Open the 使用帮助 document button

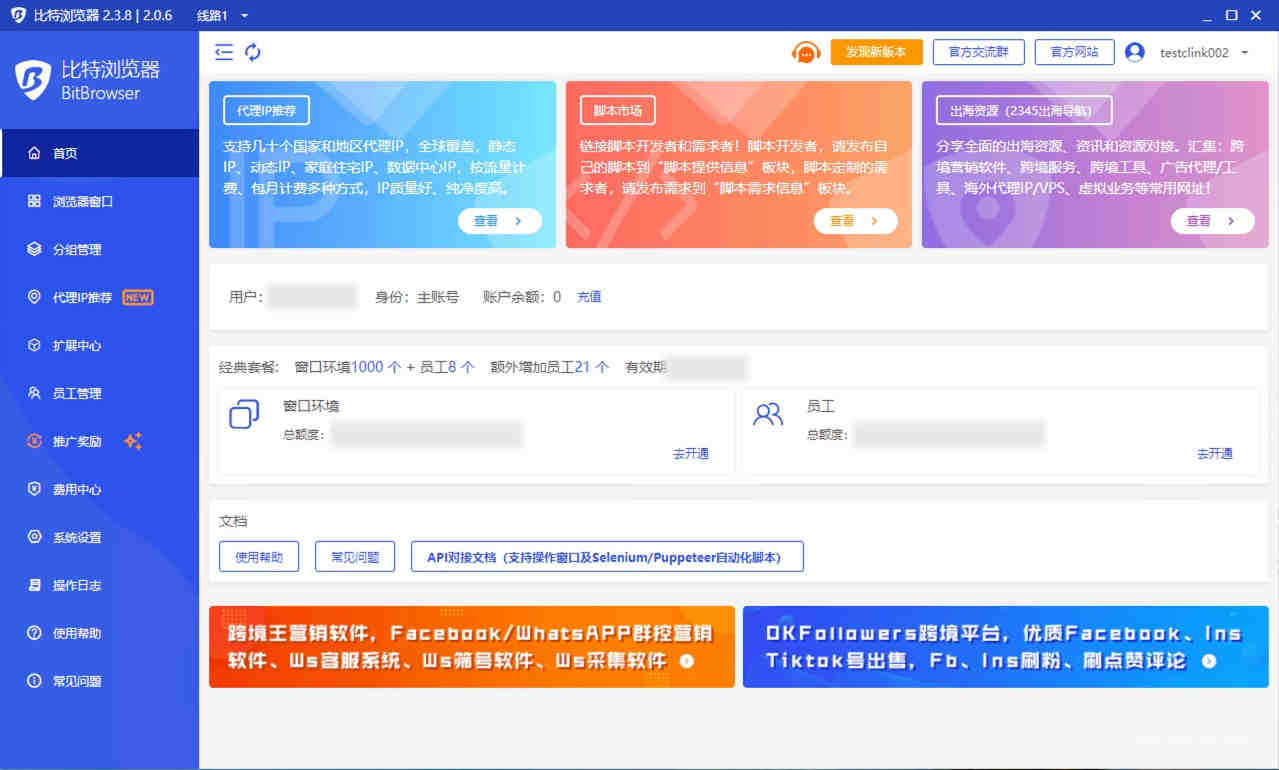(259, 557)
